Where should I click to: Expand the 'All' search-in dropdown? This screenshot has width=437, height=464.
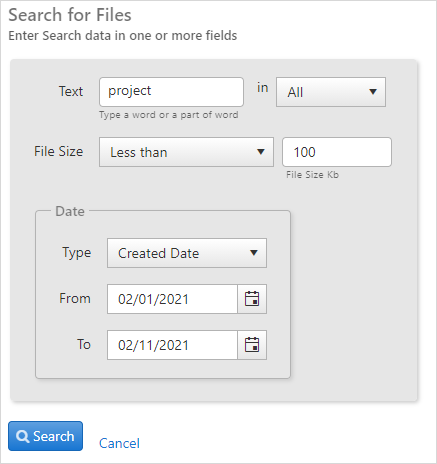point(331,92)
